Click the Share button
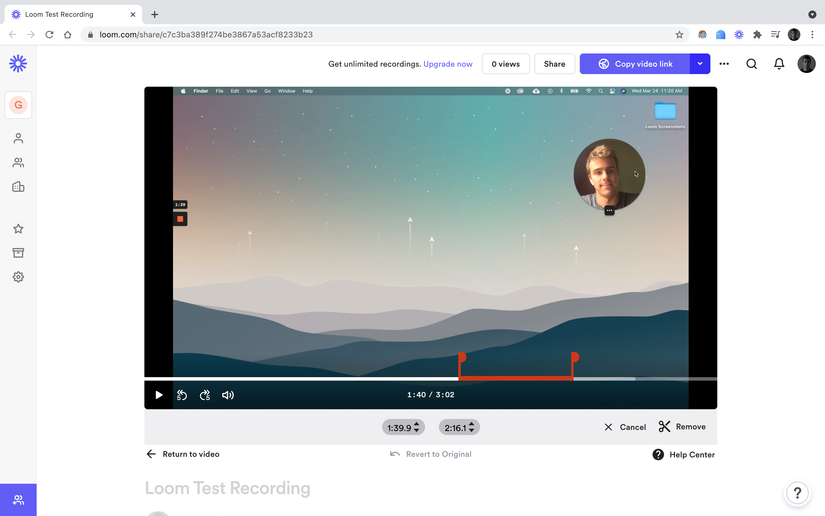The image size is (825, 516). pos(555,64)
